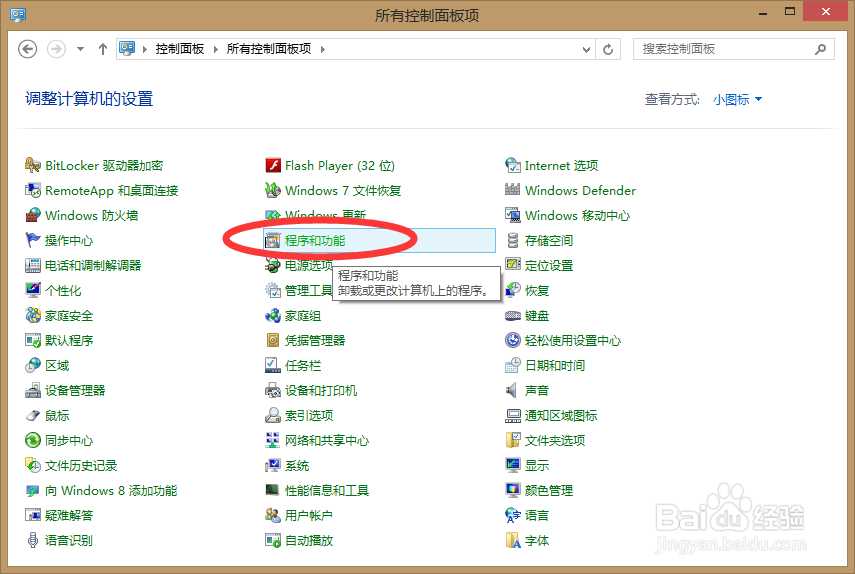The height and width of the screenshot is (574, 855).
Task: Expand the arrow after 控制面板 breadcrumb
Action: [215, 49]
